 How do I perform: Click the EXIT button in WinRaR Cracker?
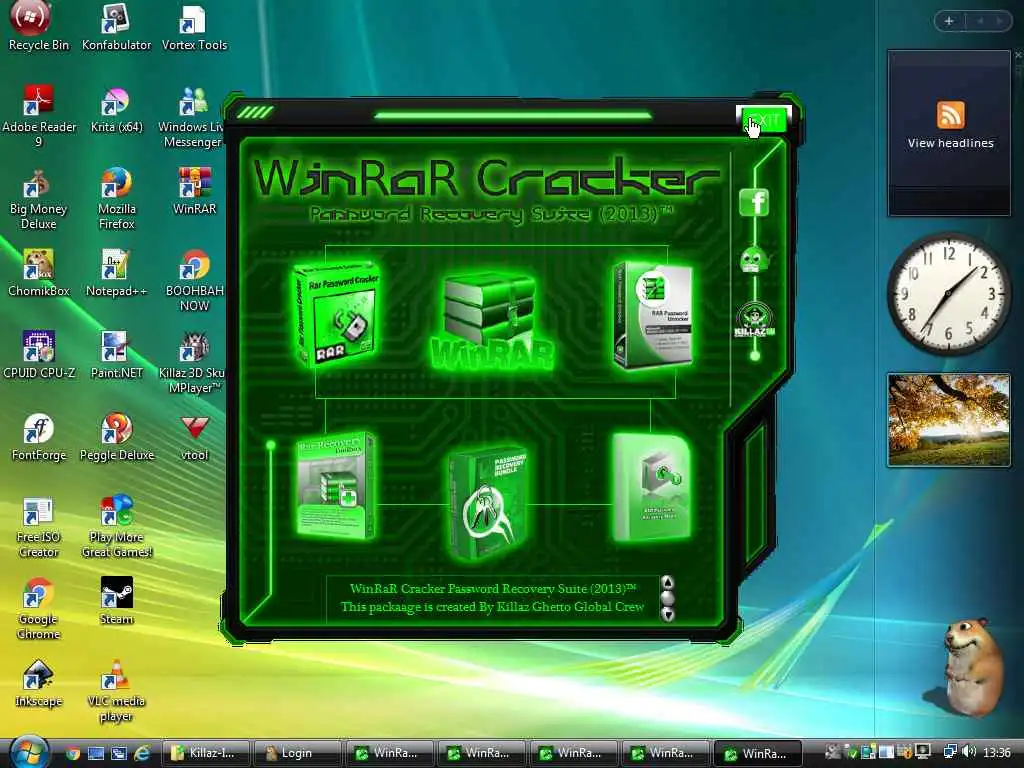[x=764, y=120]
